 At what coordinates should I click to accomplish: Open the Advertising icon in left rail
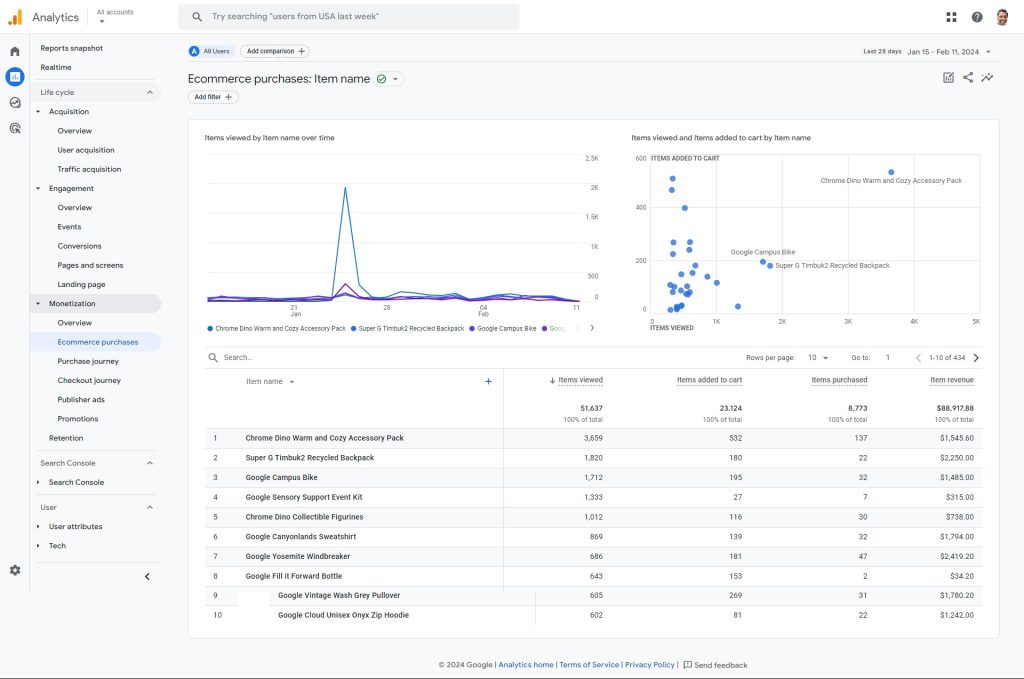coord(14,128)
